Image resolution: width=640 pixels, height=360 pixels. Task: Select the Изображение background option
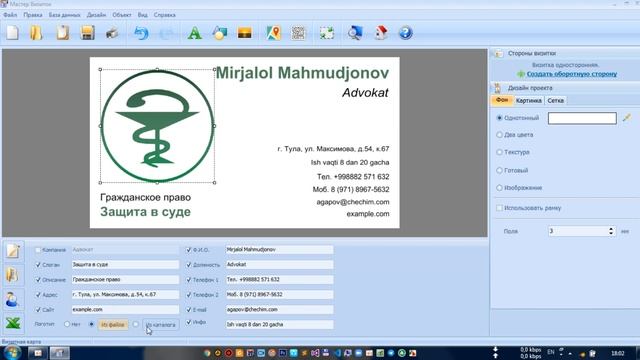(x=499, y=188)
